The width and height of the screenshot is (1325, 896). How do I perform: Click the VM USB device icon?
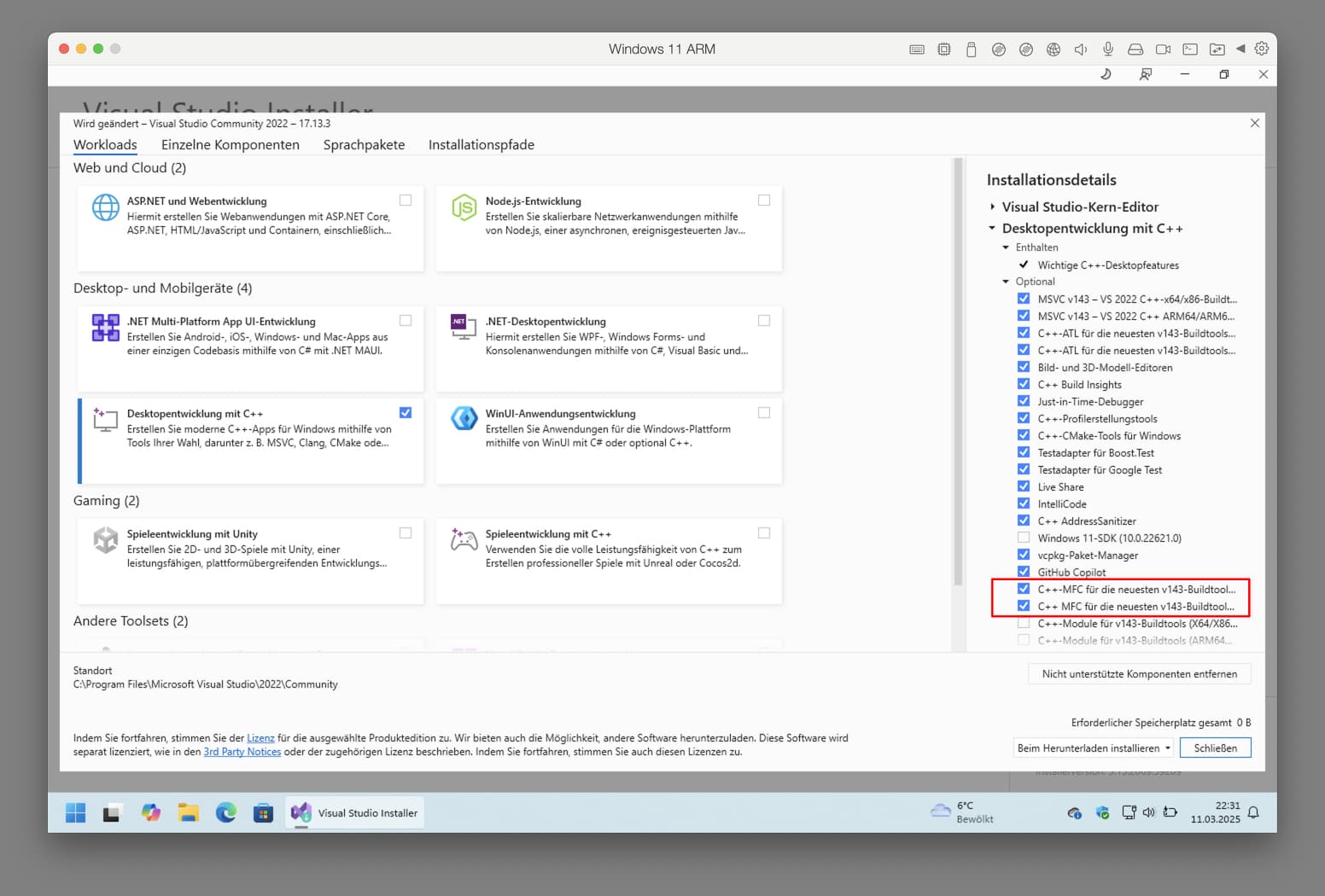click(972, 49)
